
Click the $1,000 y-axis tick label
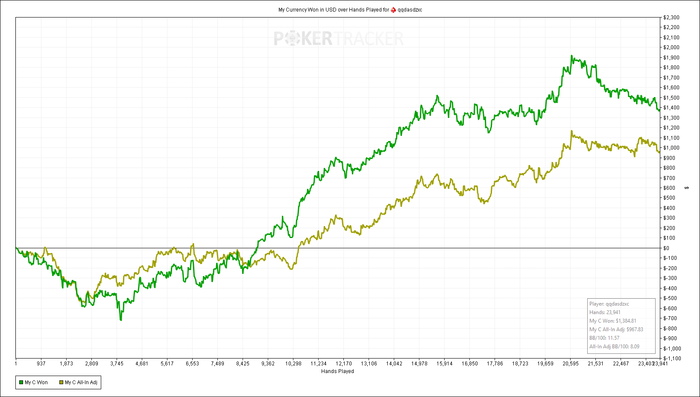click(671, 148)
